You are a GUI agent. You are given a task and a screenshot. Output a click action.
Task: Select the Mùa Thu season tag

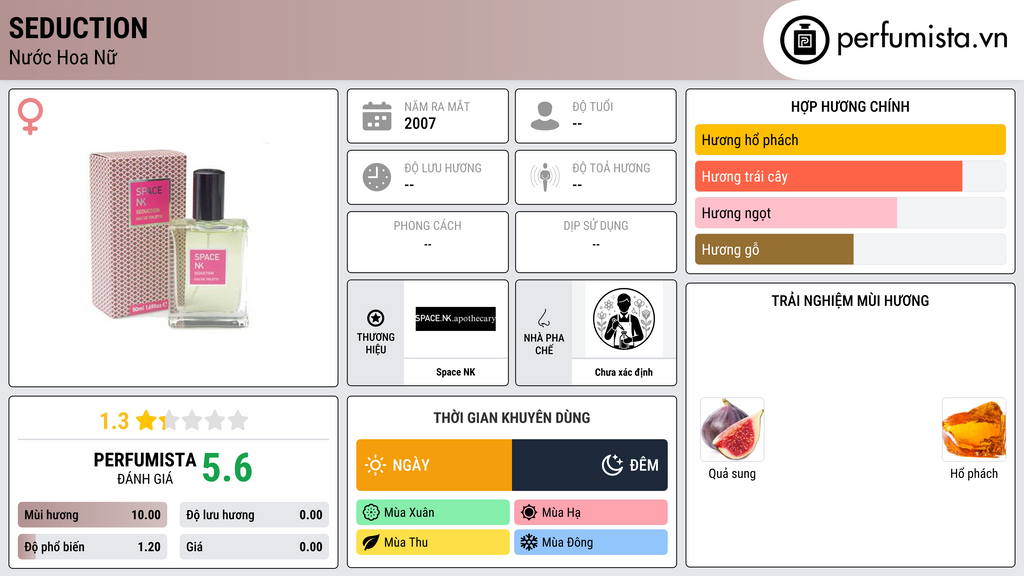click(433, 543)
